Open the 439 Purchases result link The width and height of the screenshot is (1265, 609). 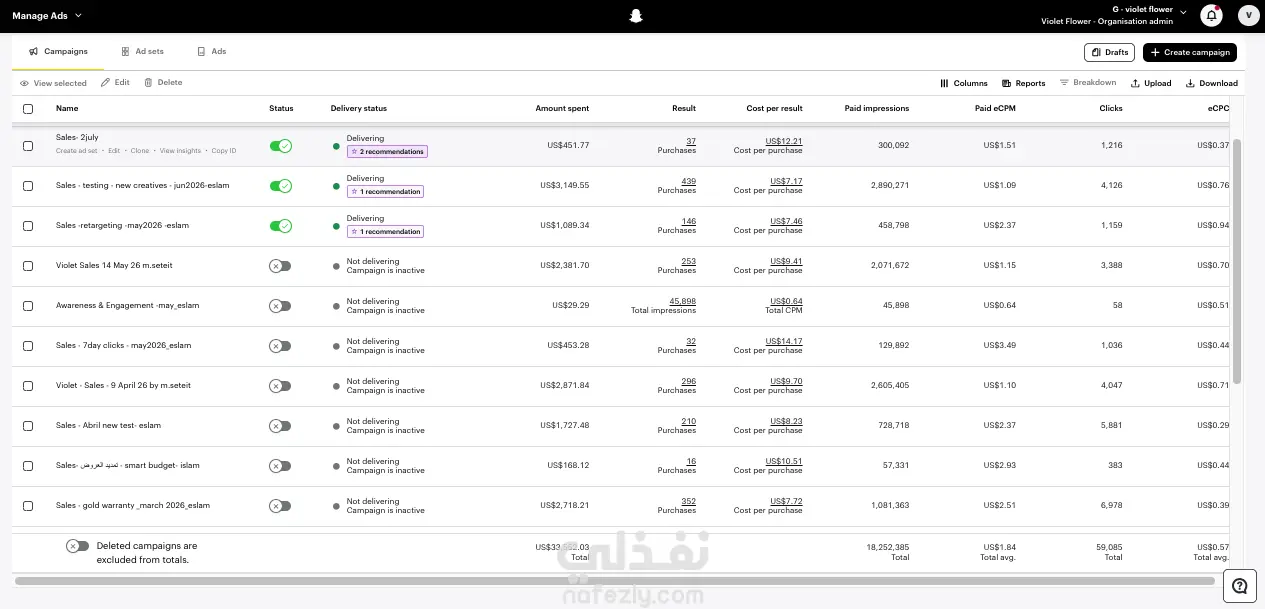pos(688,181)
